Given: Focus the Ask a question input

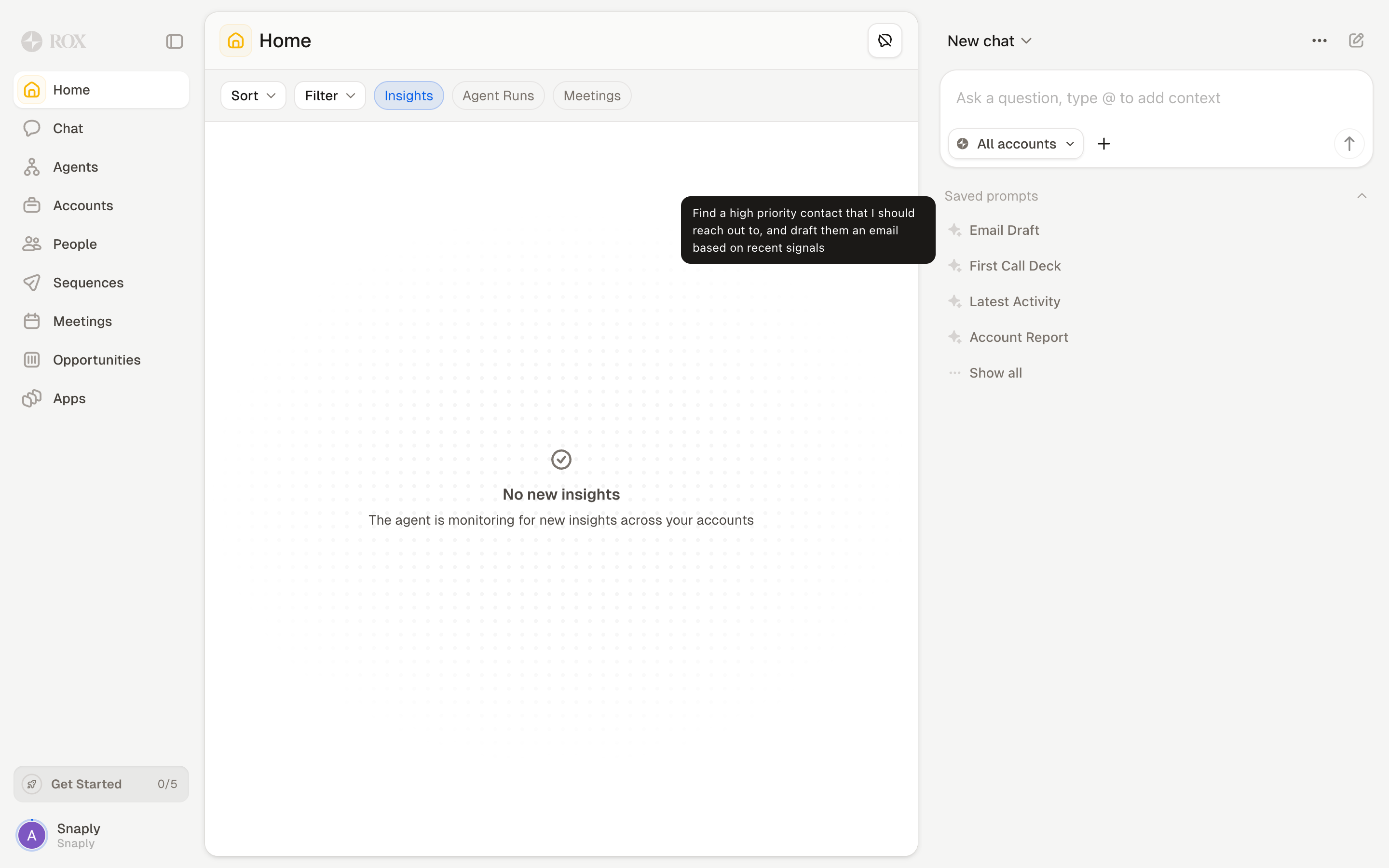Looking at the screenshot, I should (1156, 98).
